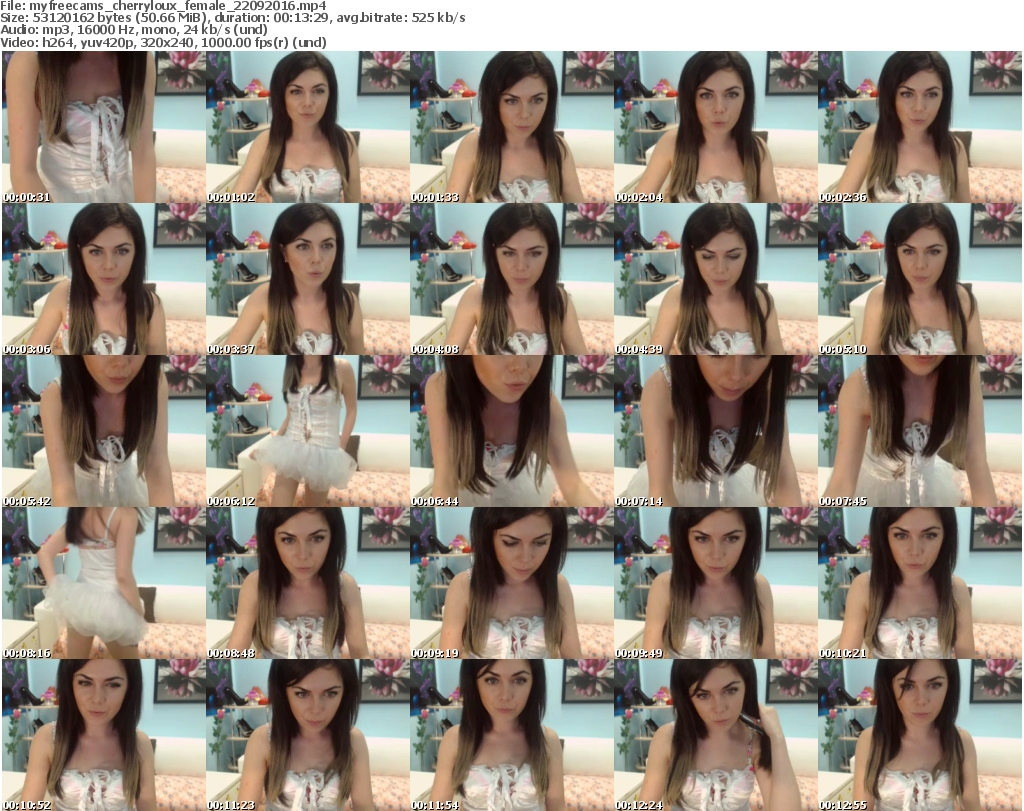Select the thumbnail timestamped 00:08:48
This screenshot has height=811, width=1024.
308,583
